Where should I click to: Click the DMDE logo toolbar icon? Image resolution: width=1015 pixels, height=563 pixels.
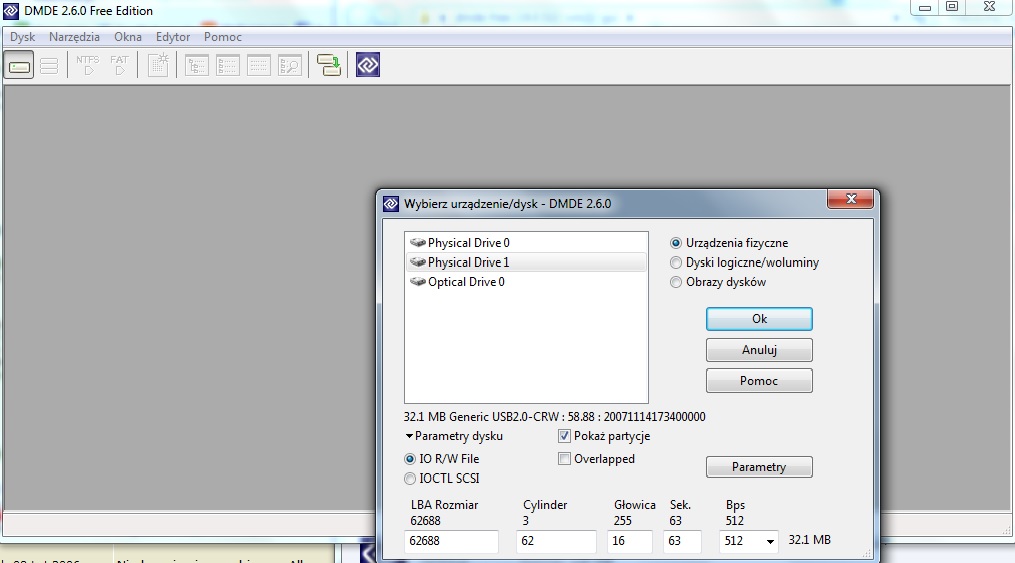tap(368, 65)
